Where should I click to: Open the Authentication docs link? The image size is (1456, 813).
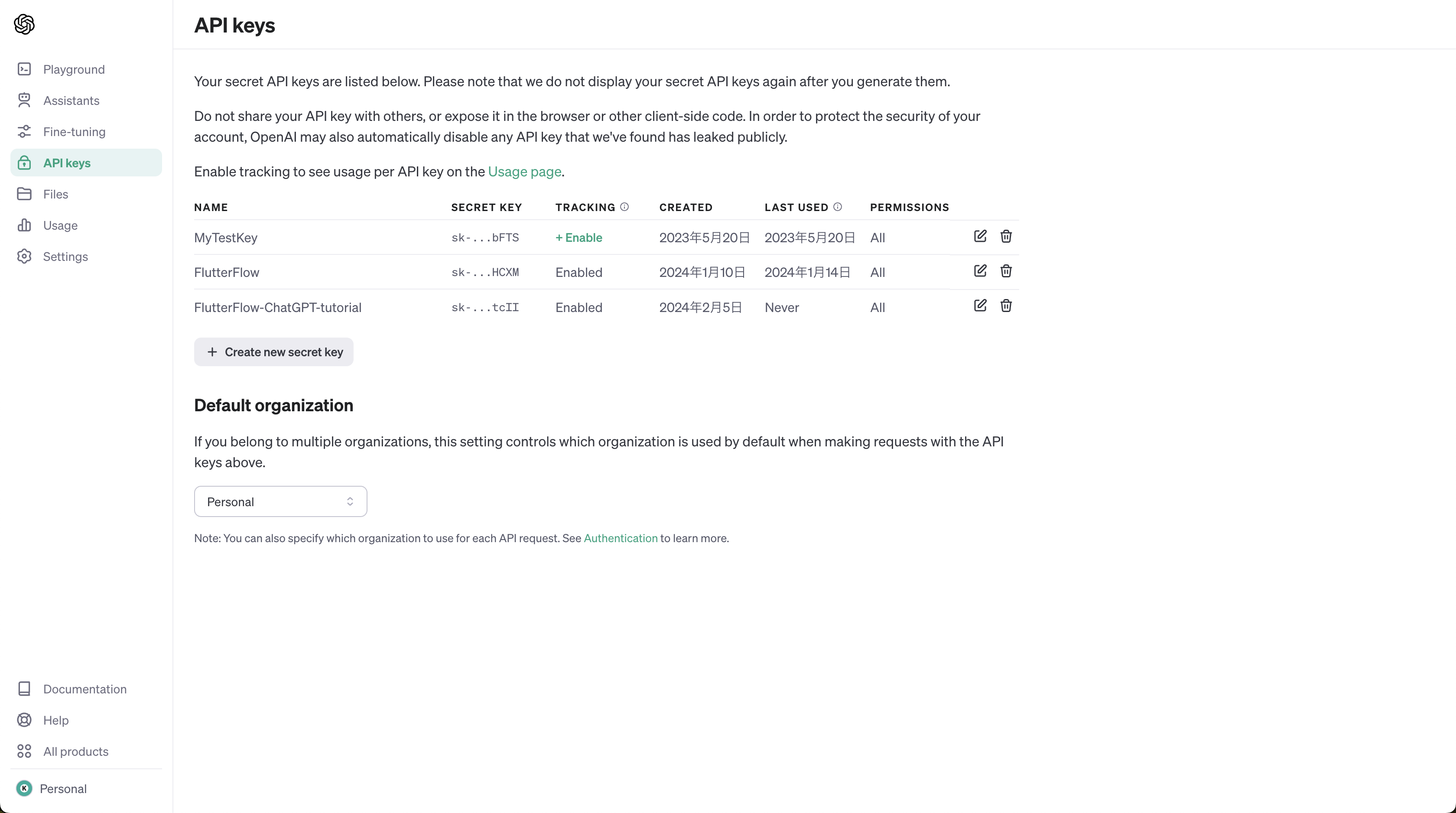pyautogui.click(x=620, y=538)
